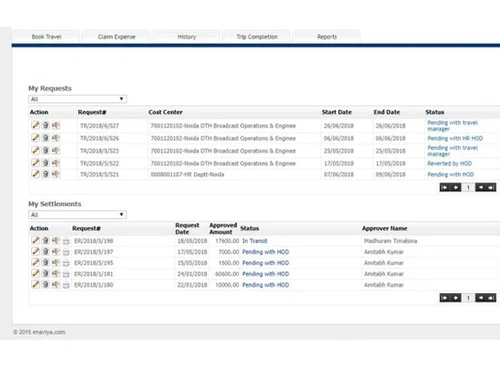Click megaphone icon for request TR/2018/6/527
The image size is (500, 375).
pyautogui.click(x=56, y=125)
